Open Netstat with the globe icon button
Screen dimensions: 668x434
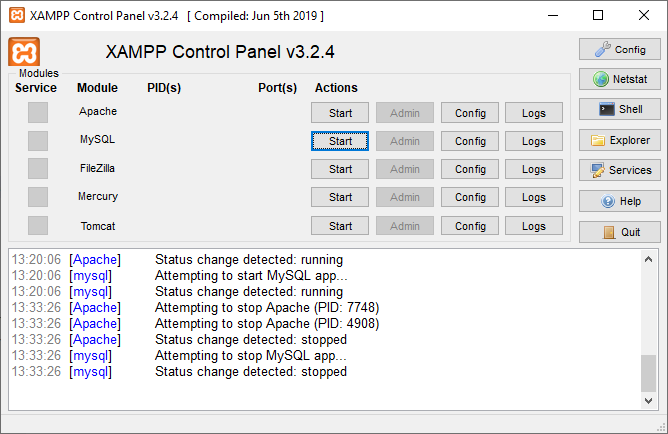tap(619, 79)
